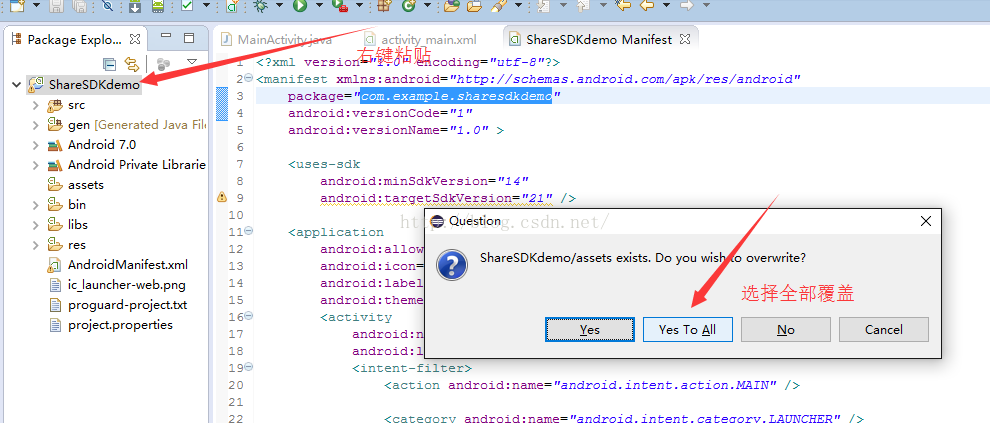Image resolution: width=990 pixels, height=423 pixels.
Task: Close the ShareSDKdemo Manifest tab
Action: click(x=684, y=39)
